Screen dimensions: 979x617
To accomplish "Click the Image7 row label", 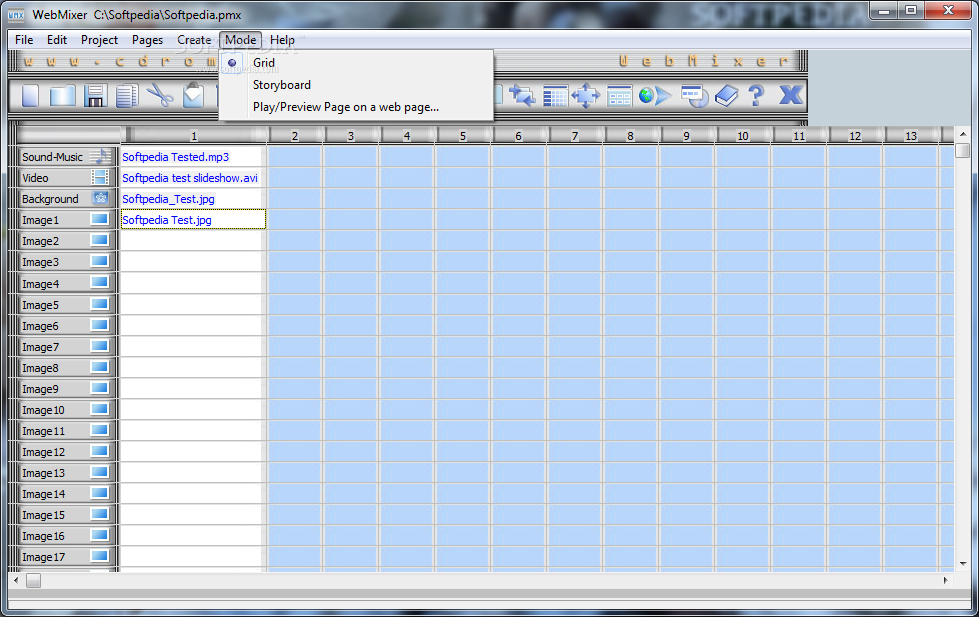I will [41, 347].
